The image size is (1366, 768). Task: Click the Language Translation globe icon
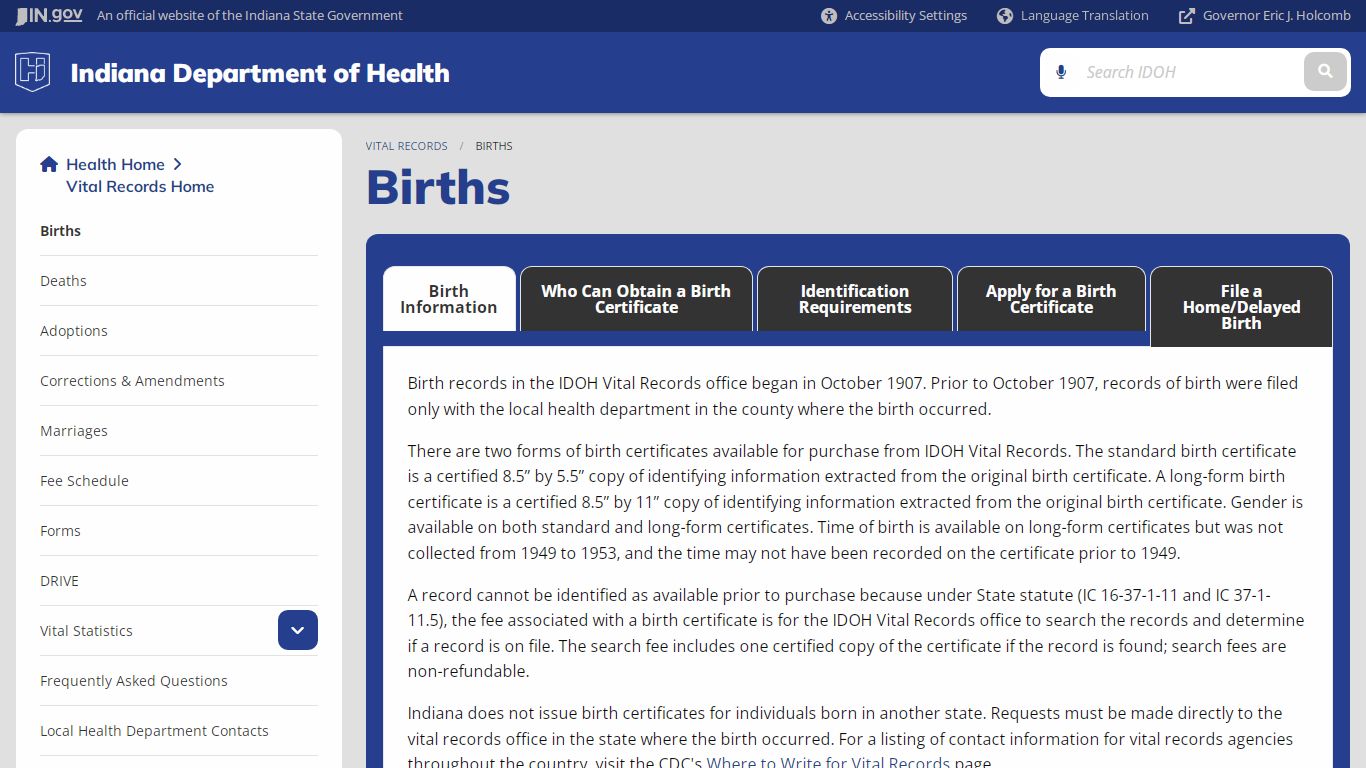(1005, 16)
